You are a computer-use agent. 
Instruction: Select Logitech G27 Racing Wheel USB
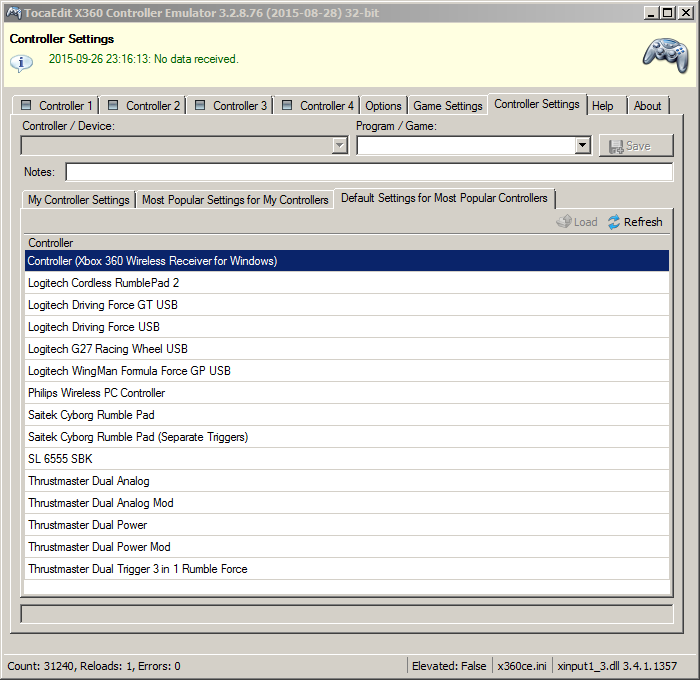346,349
